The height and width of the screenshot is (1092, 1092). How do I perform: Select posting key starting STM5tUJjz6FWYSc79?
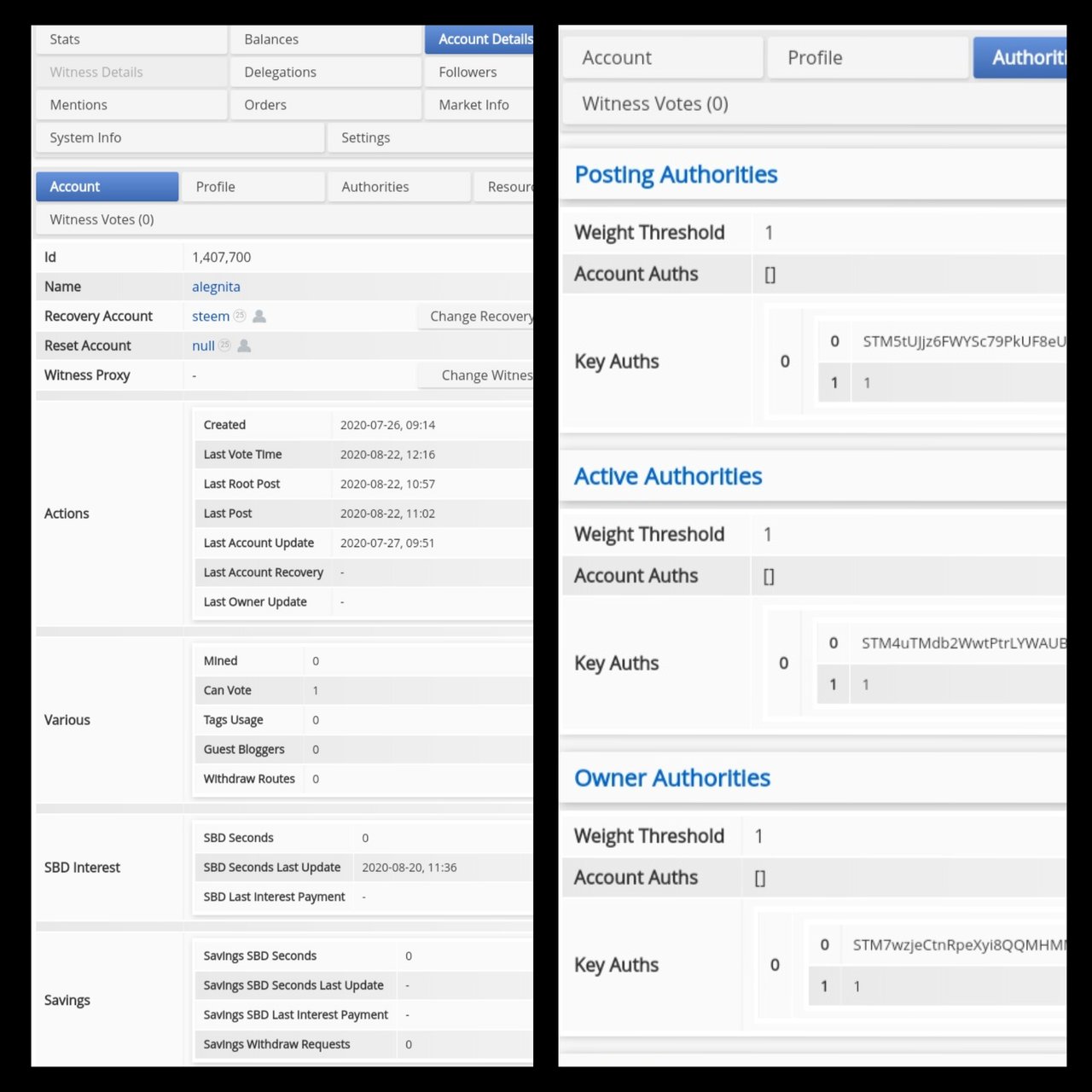pyautogui.click(x=964, y=341)
